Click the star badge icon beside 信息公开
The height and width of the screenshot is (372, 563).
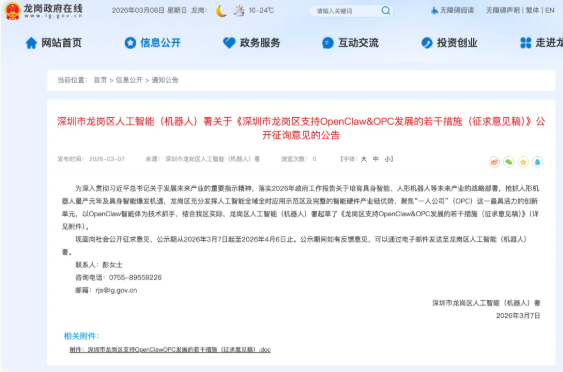tap(130, 43)
